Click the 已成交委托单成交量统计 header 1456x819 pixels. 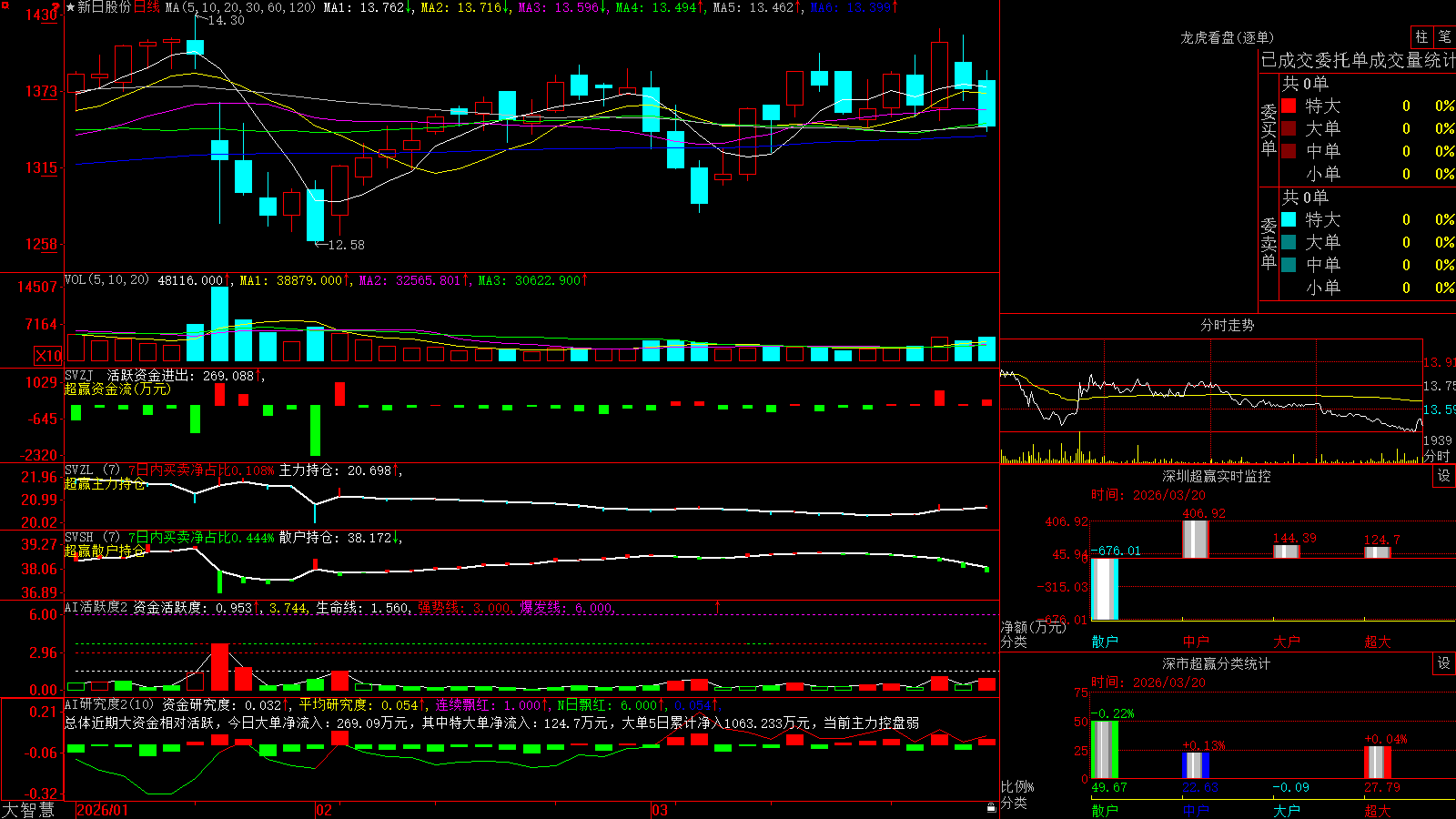click(x=1358, y=60)
